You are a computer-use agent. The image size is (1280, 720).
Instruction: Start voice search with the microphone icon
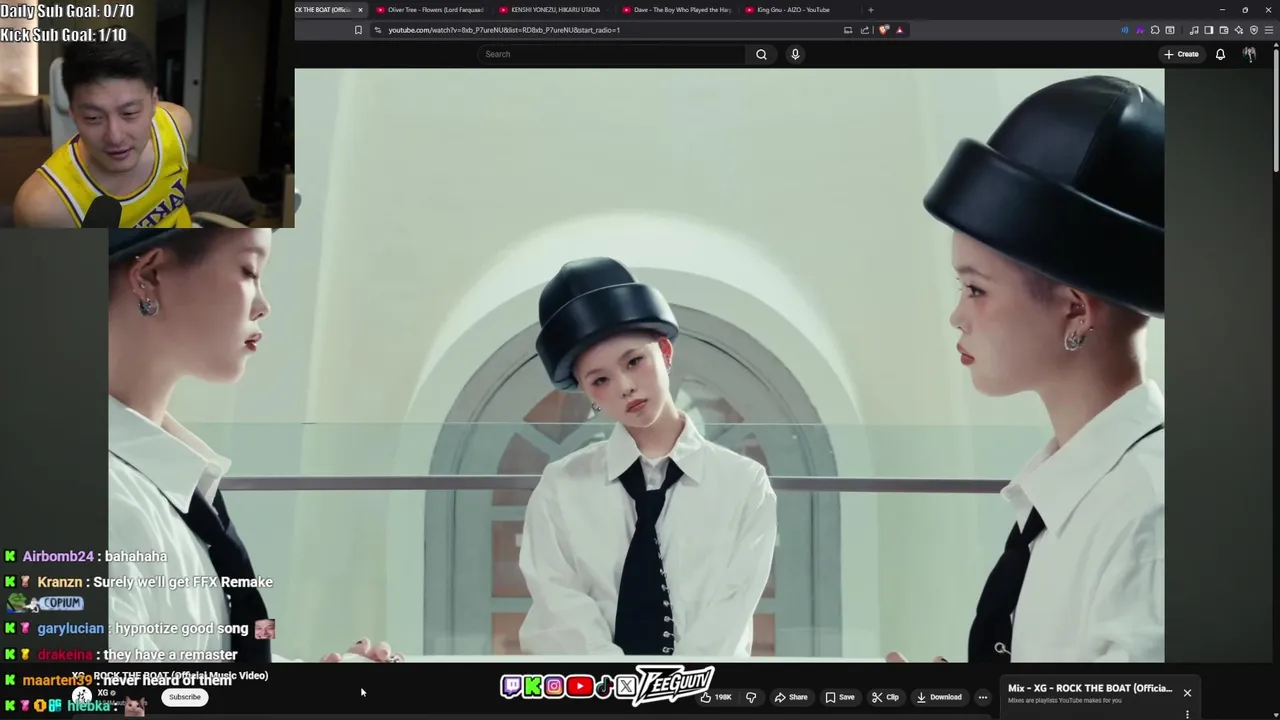(795, 54)
